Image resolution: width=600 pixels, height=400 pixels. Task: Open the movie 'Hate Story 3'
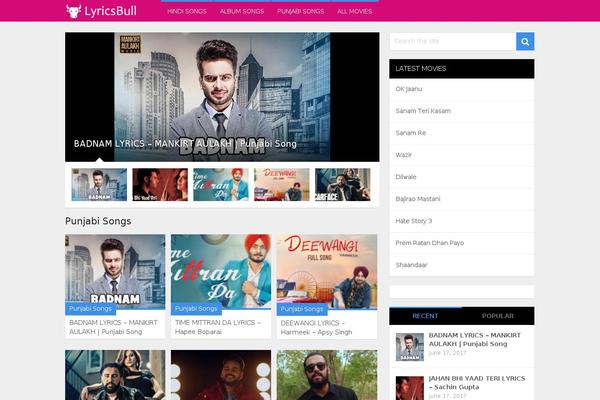(414, 221)
